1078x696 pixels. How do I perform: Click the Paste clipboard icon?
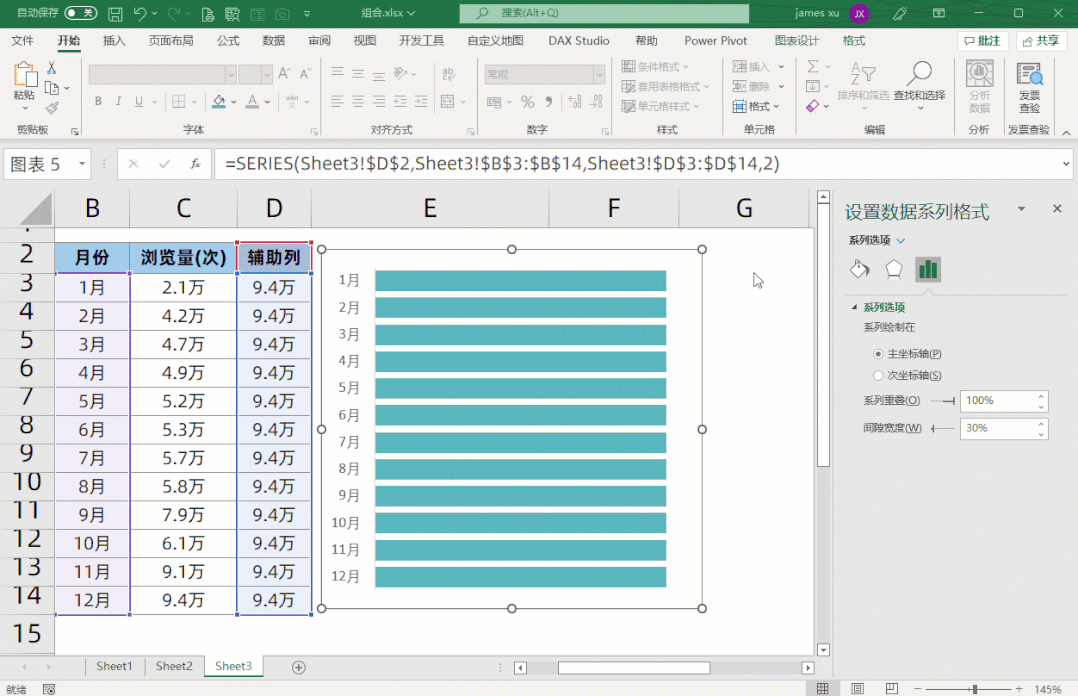(x=25, y=76)
